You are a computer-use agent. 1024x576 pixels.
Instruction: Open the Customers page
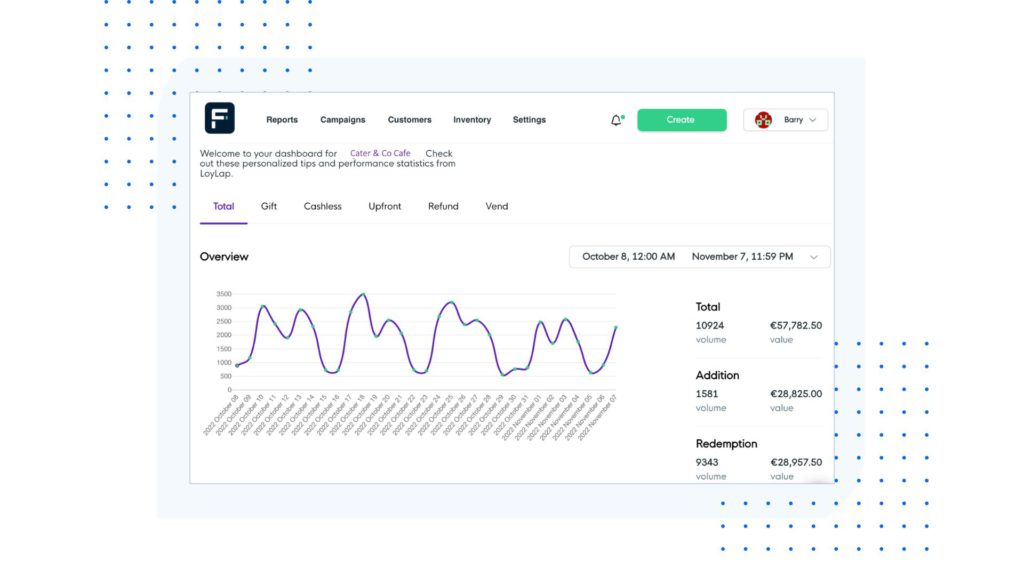coord(409,119)
